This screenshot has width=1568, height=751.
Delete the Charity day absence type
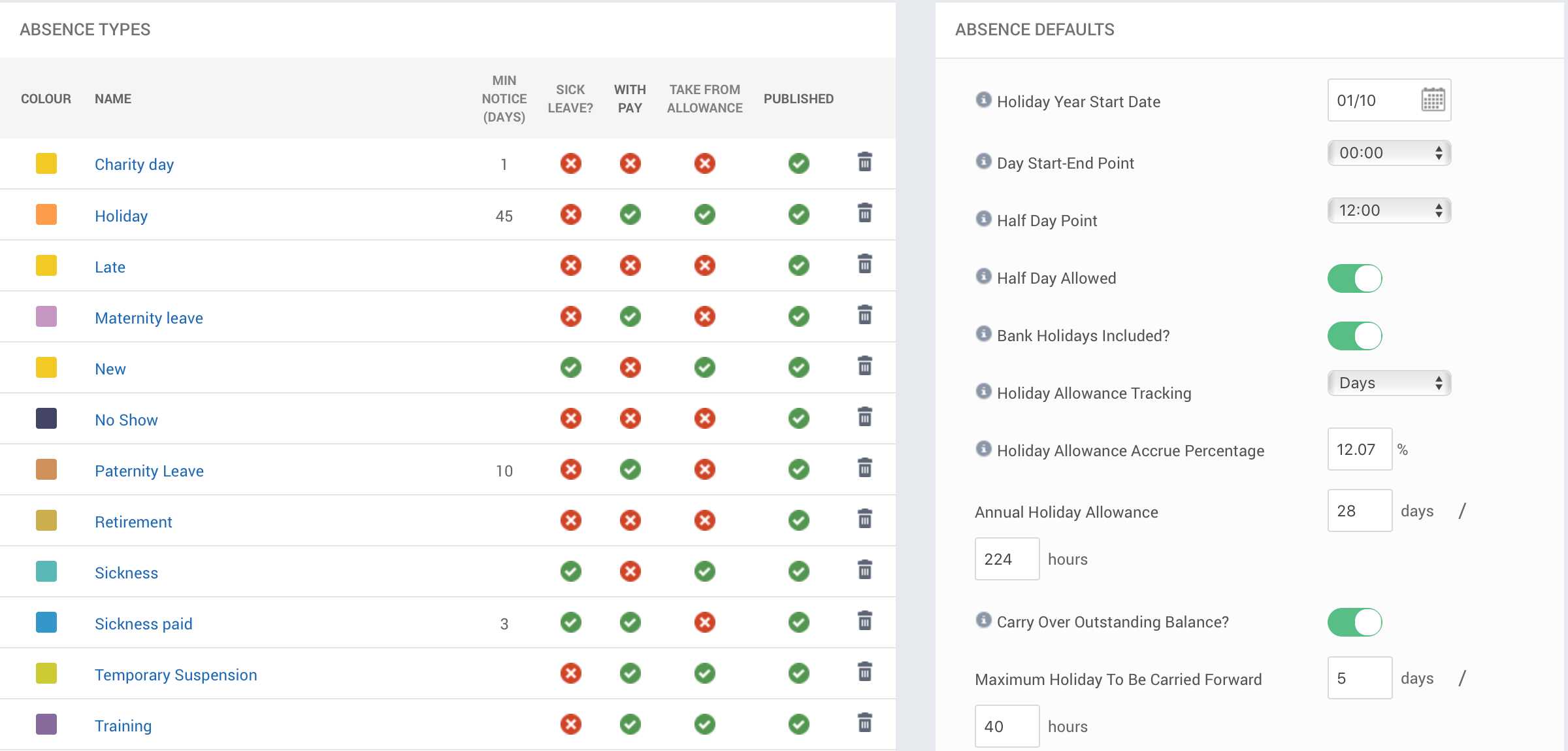click(864, 162)
